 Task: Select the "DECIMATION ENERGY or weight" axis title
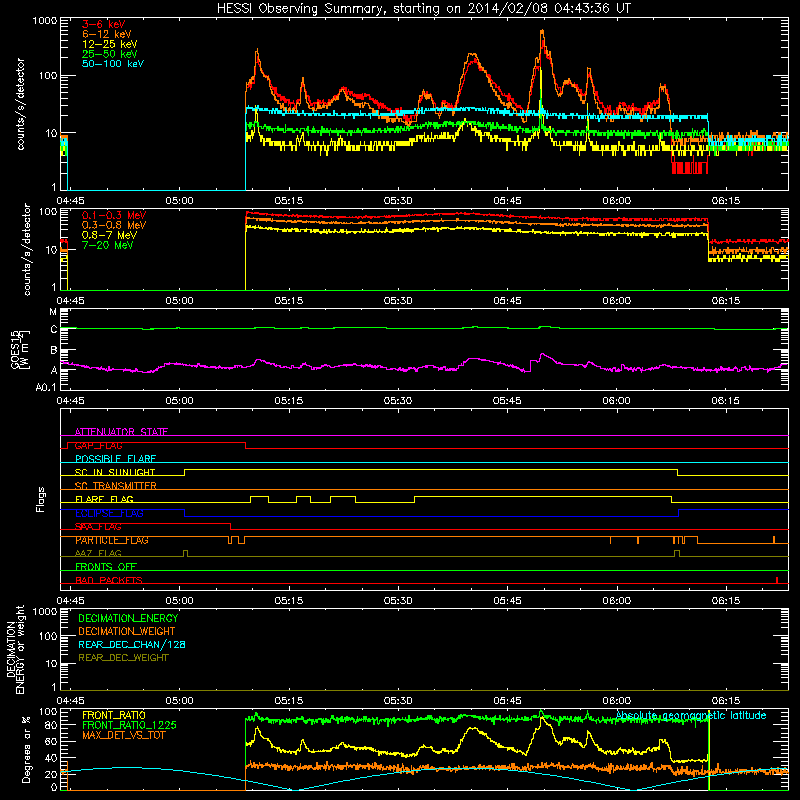(x=15, y=650)
